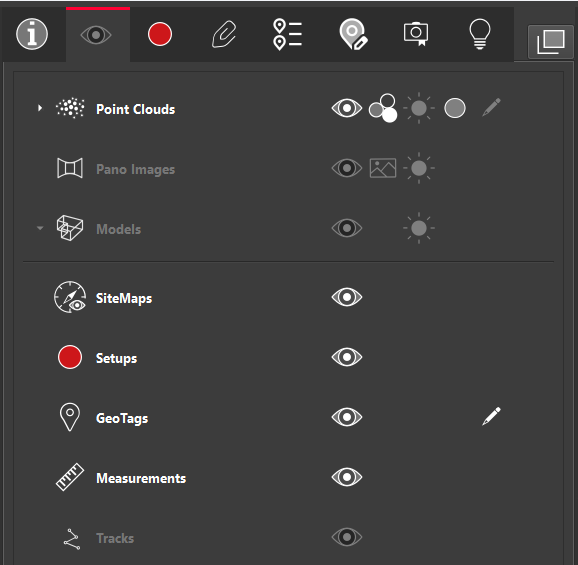Screen dimensions: 578x565
Task: Select the Setups row label
Action: pyautogui.click(x=116, y=358)
